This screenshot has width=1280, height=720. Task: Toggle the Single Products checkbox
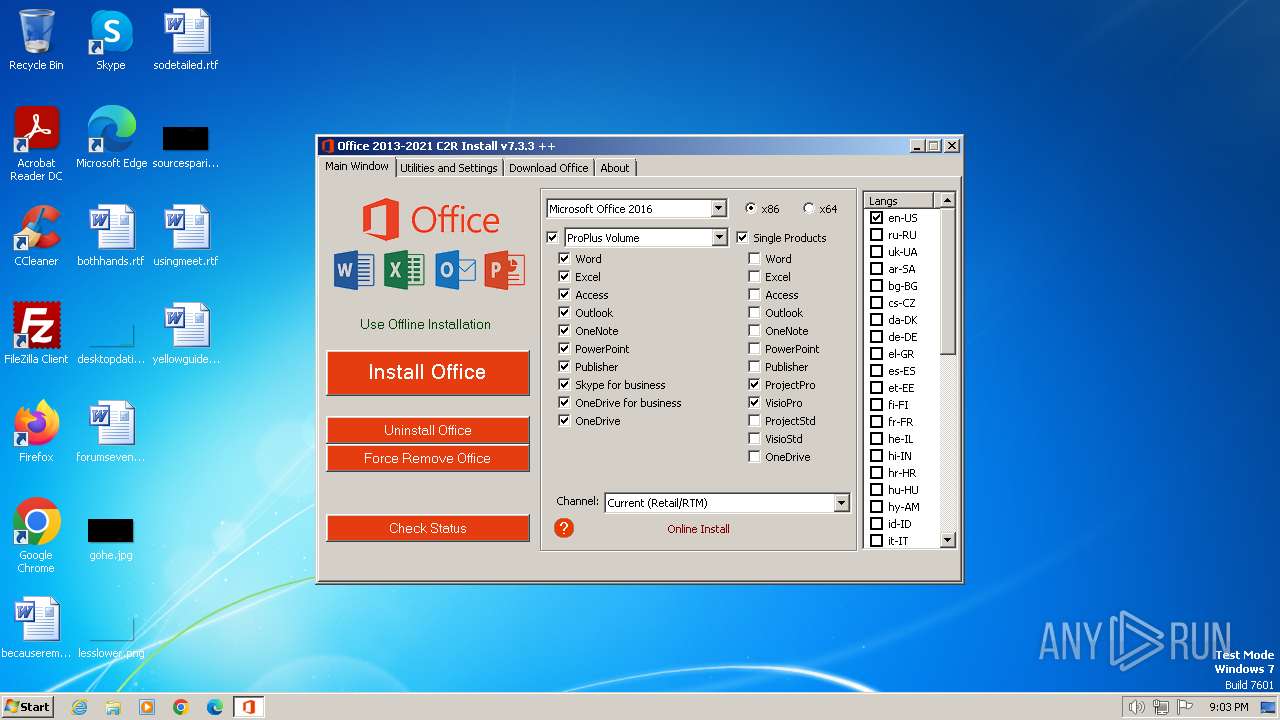[743, 238]
